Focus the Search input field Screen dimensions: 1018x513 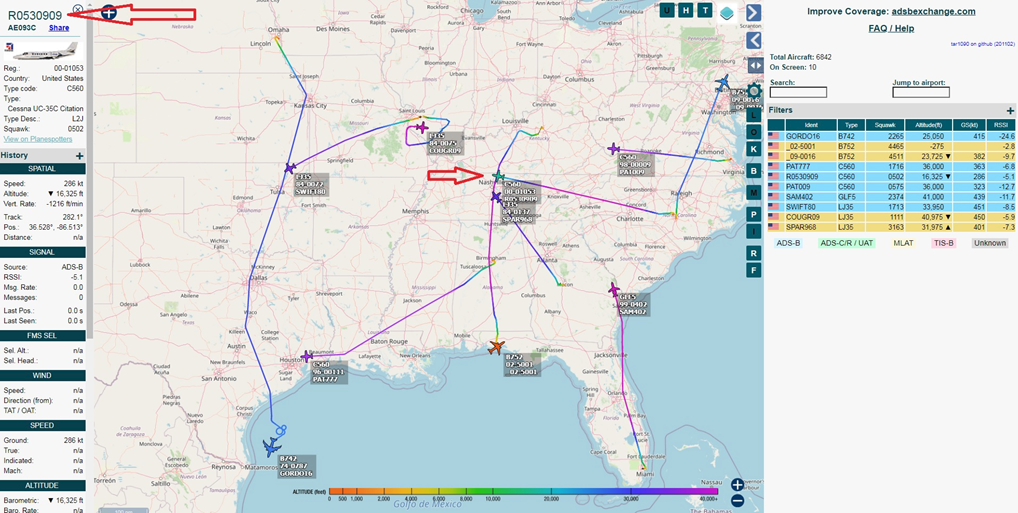pos(798,92)
